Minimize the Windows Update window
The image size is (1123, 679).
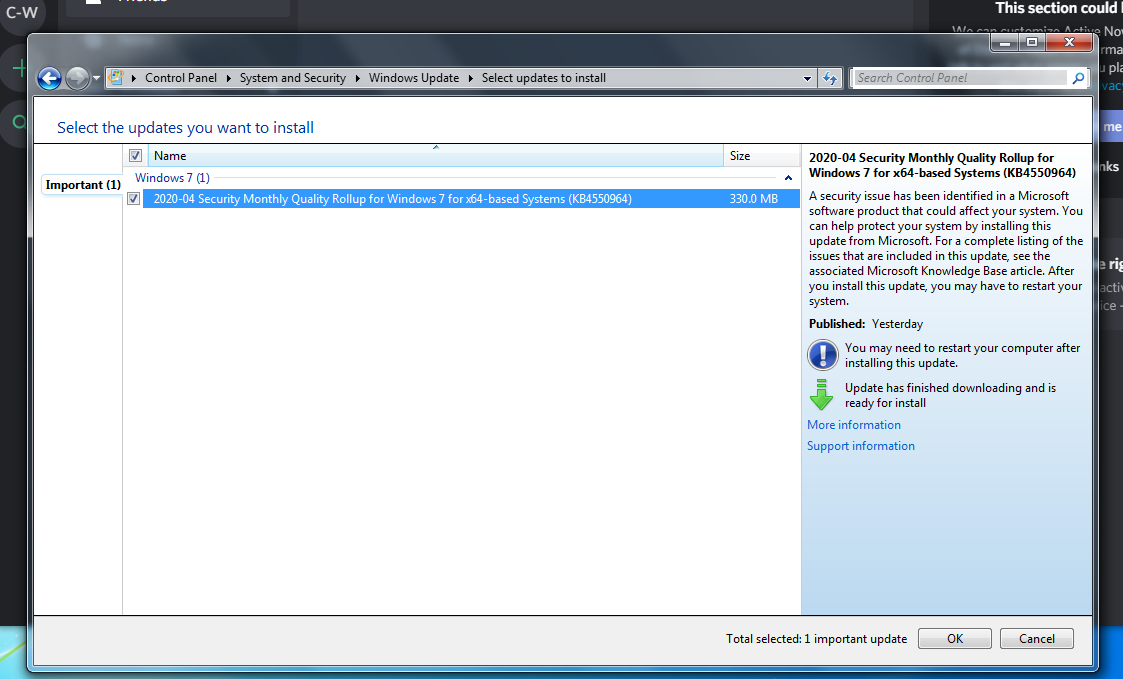click(1005, 43)
